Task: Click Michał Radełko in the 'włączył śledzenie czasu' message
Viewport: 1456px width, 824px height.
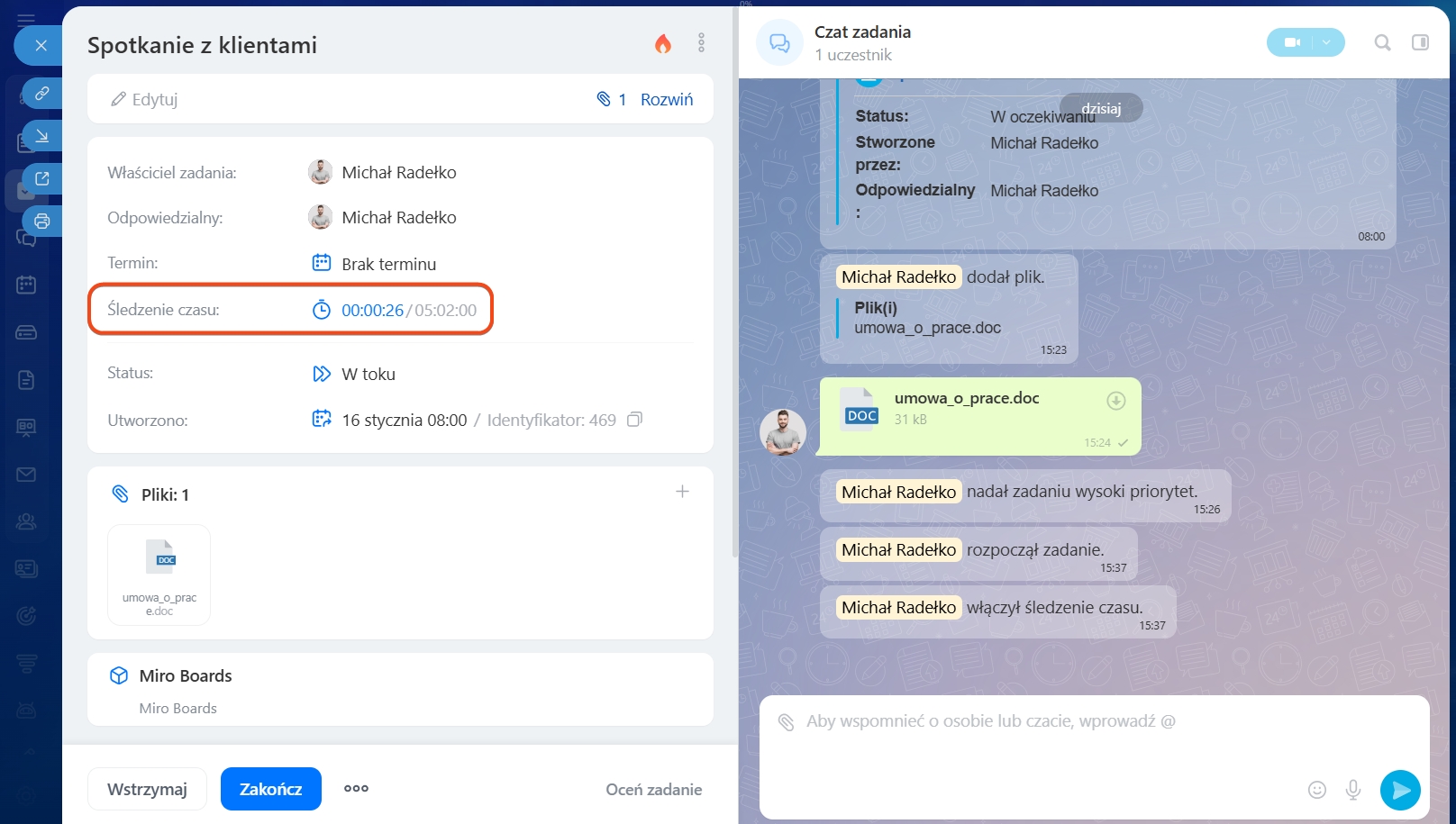Action: click(x=898, y=607)
